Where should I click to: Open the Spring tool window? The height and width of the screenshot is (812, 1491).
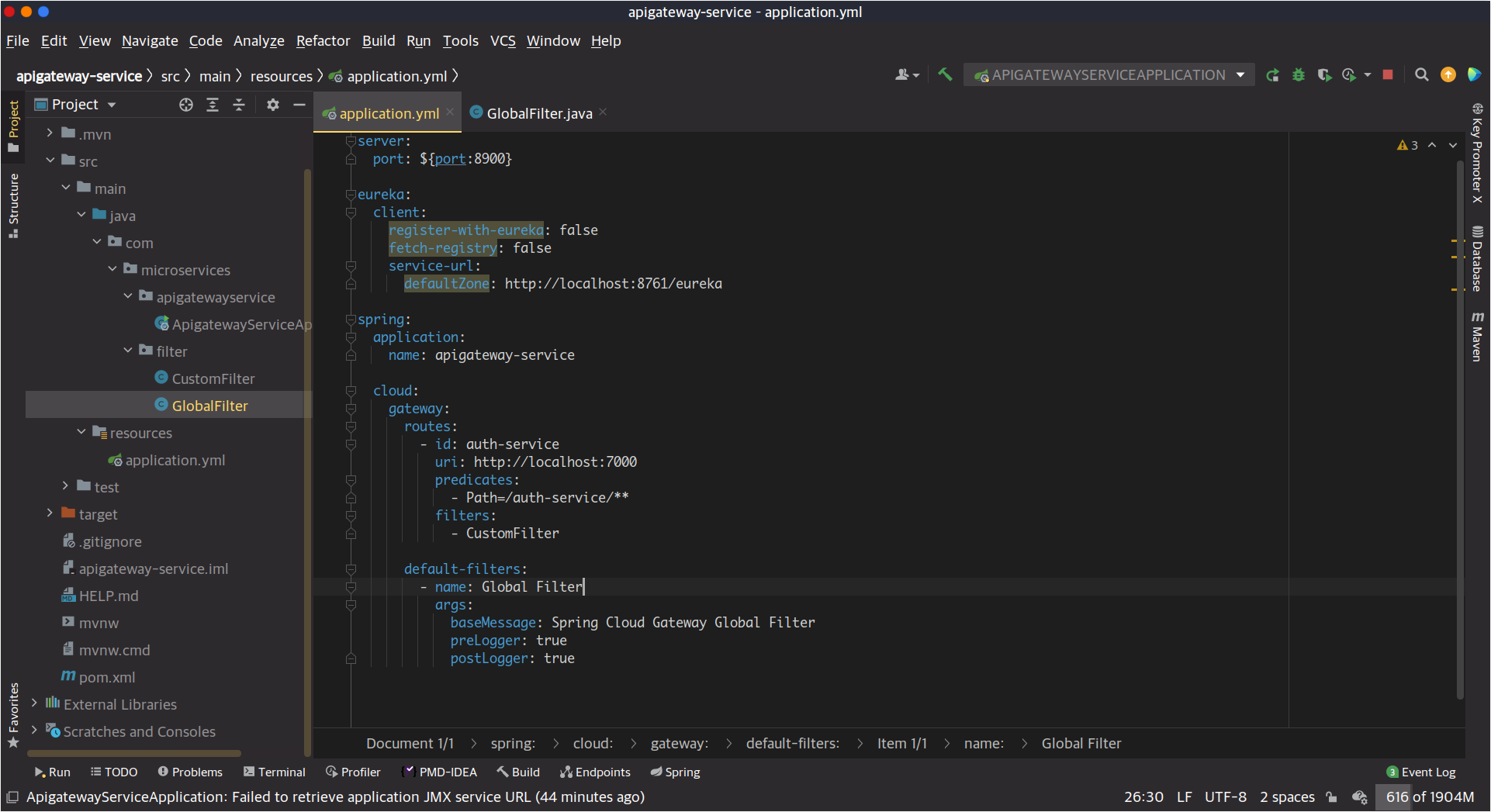point(674,772)
